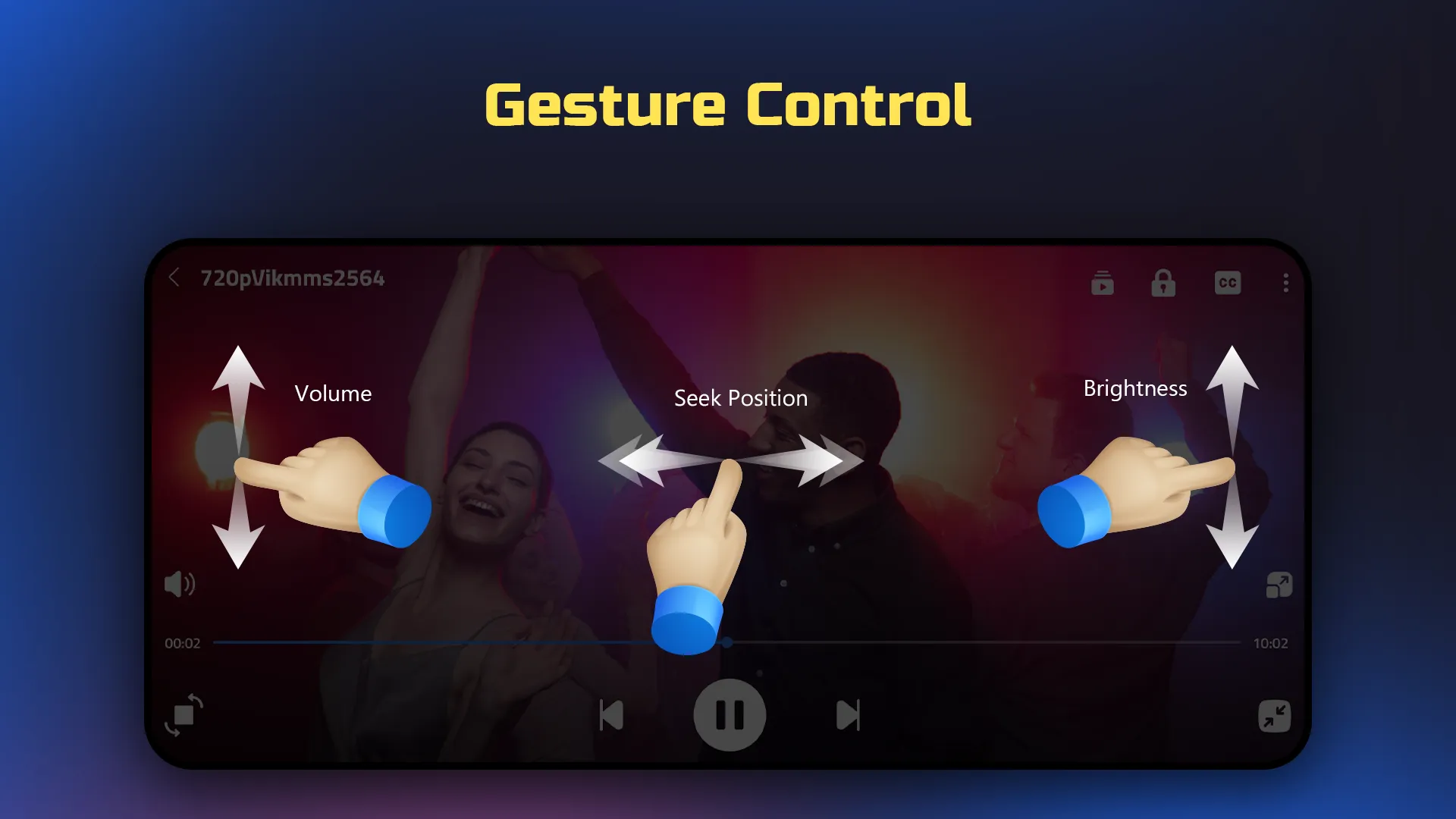1456x819 pixels.
Task: Click the rotate screen icon
Action: coord(183,714)
